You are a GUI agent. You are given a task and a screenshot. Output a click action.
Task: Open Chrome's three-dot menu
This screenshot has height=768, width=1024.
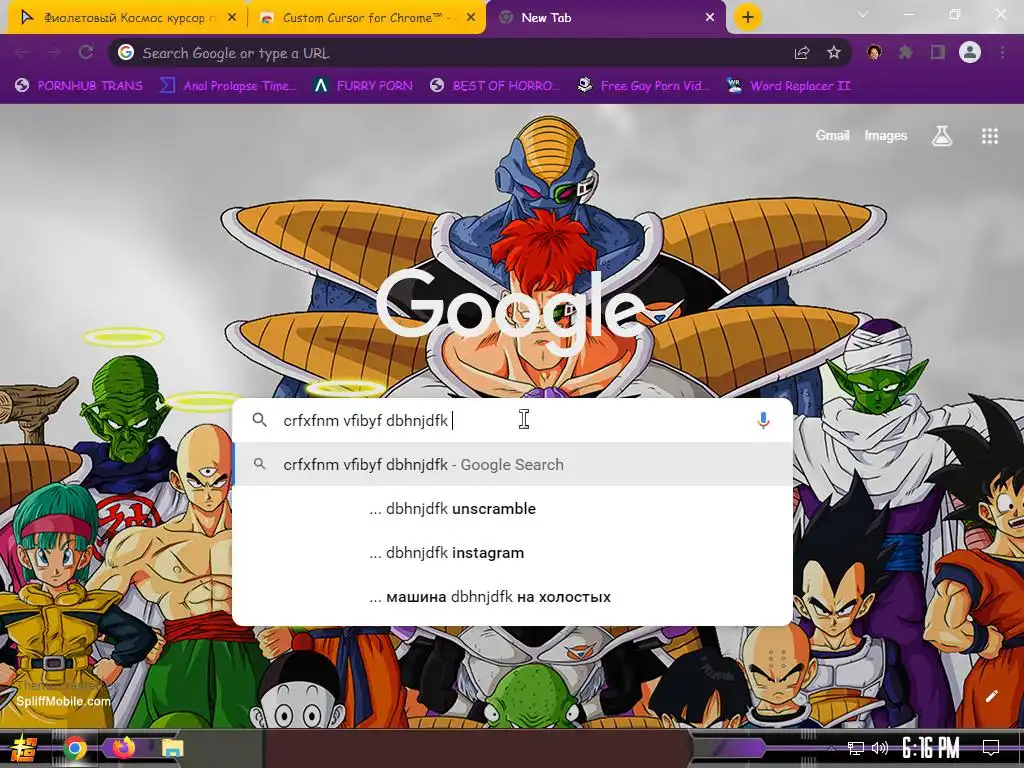pyautogui.click(x=1002, y=52)
